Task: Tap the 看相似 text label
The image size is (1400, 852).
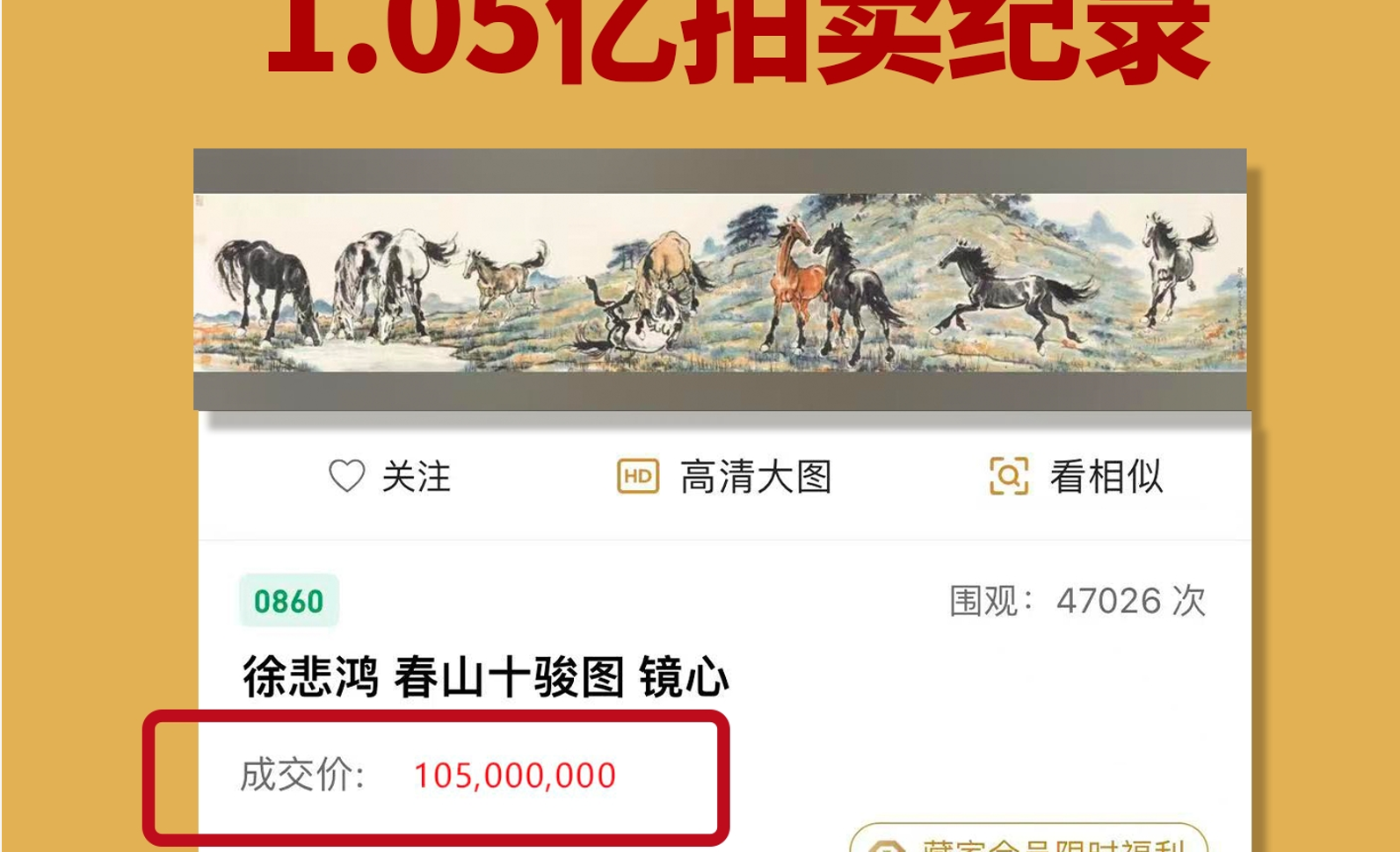Action: click(1106, 477)
